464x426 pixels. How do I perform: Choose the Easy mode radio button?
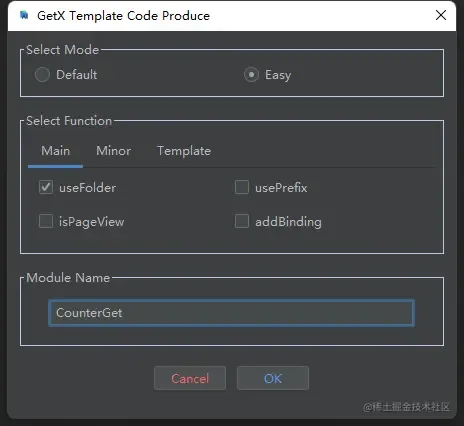(x=251, y=75)
